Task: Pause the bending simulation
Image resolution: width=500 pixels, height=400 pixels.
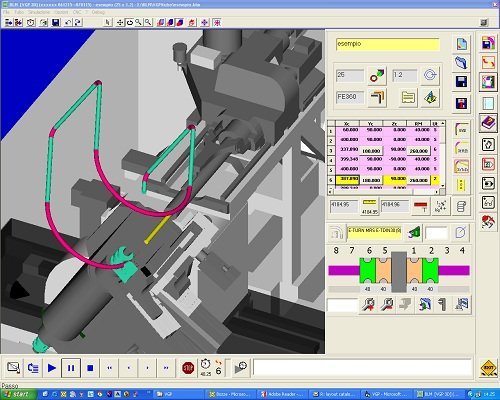Action: (71, 368)
